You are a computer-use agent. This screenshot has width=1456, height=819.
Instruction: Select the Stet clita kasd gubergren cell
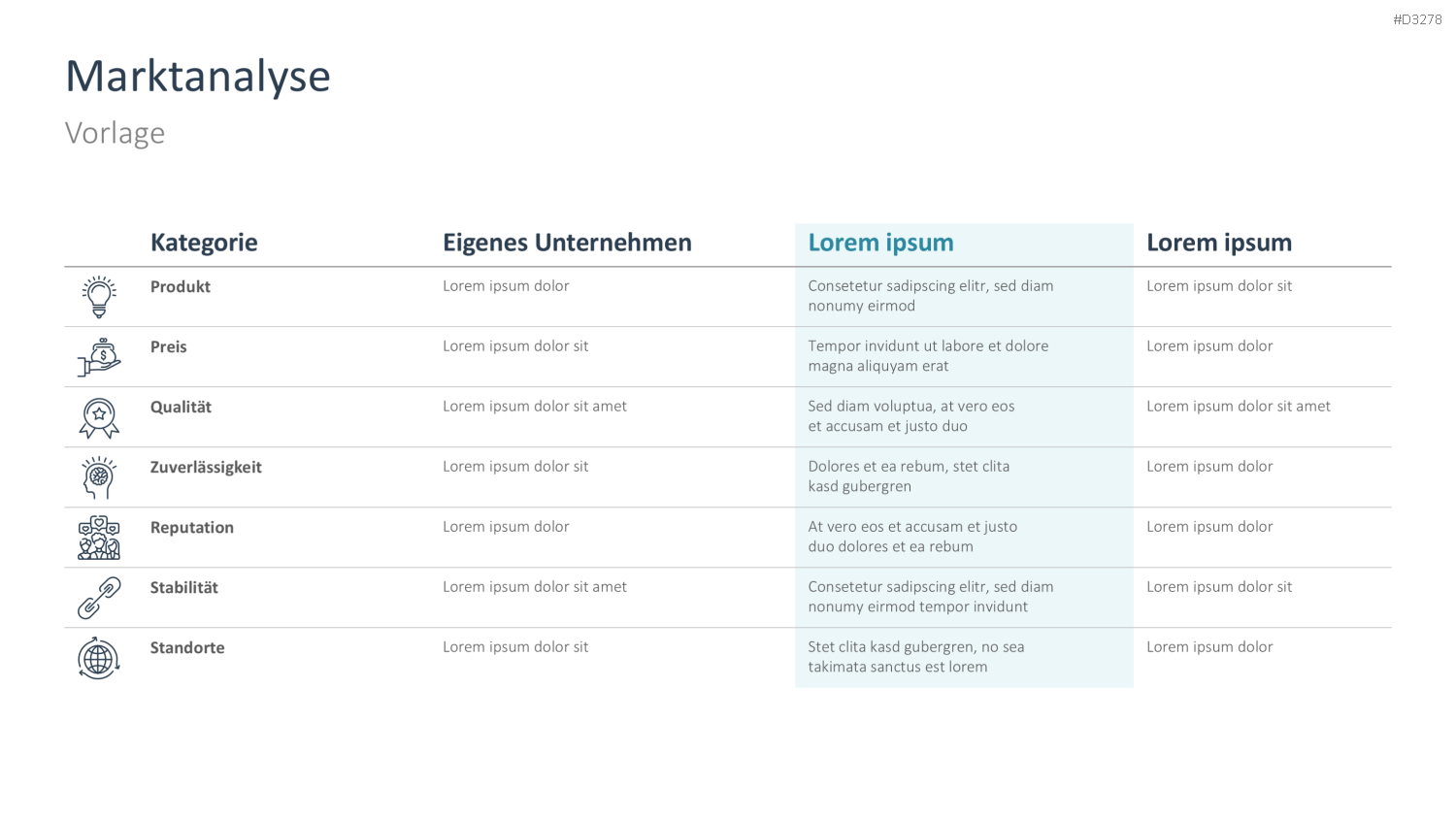pos(915,657)
